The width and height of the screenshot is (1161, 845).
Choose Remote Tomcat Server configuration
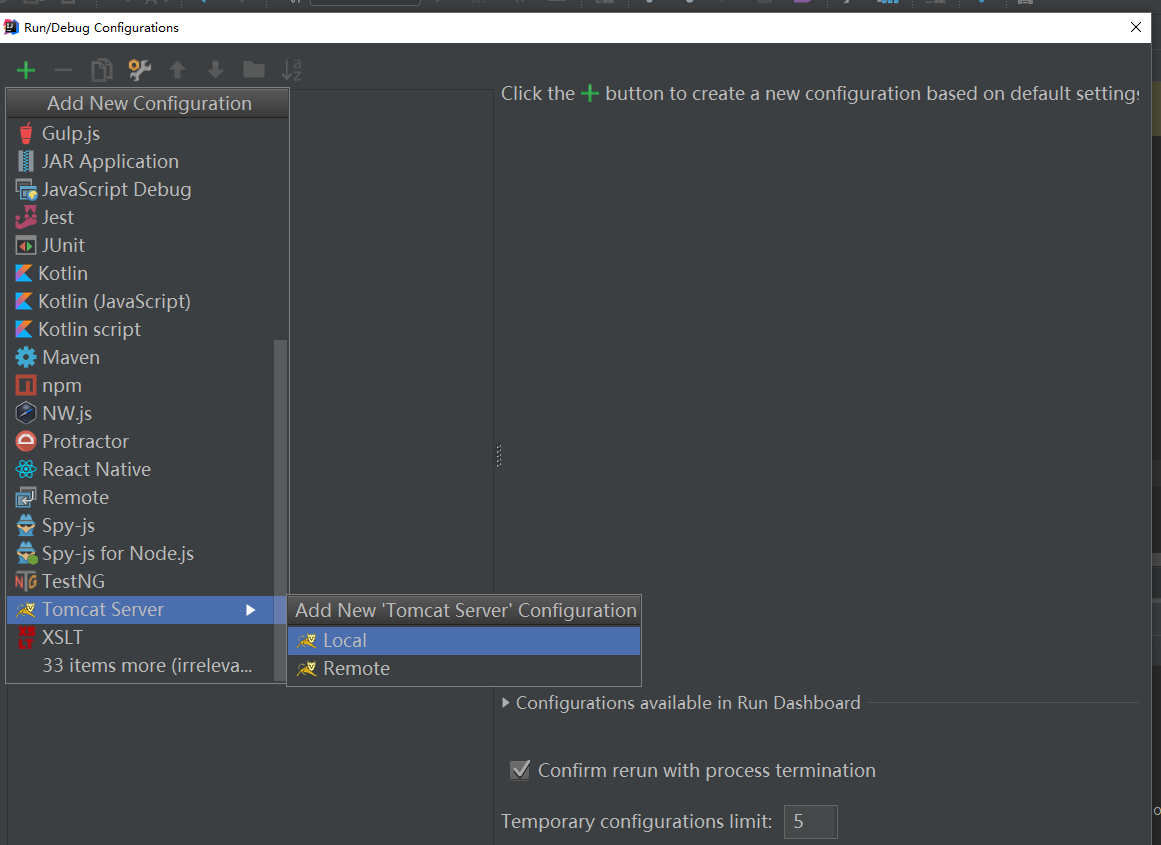(x=464, y=669)
